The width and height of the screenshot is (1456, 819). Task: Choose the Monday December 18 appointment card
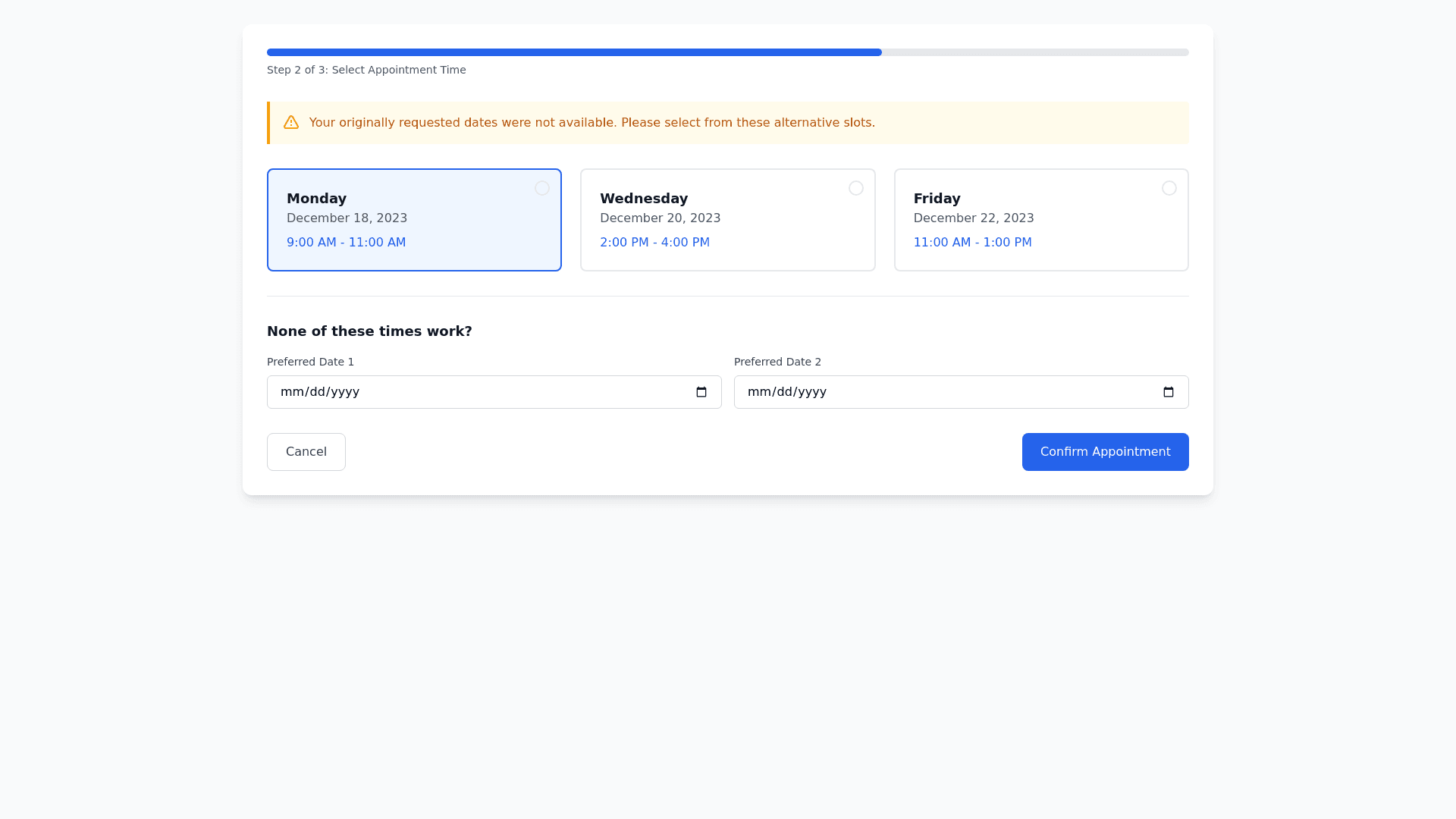click(x=414, y=220)
